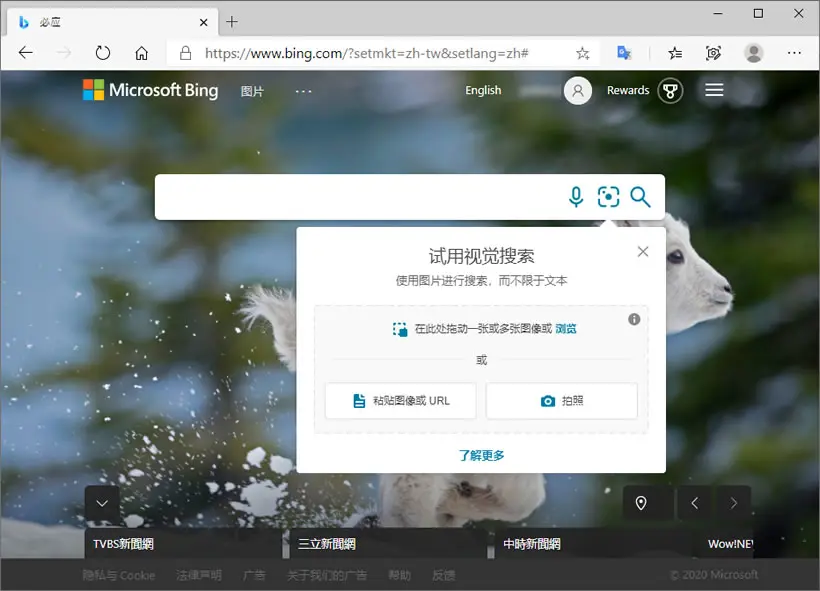Close the visual search popup
The width and height of the screenshot is (820, 591).
click(x=643, y=252)
